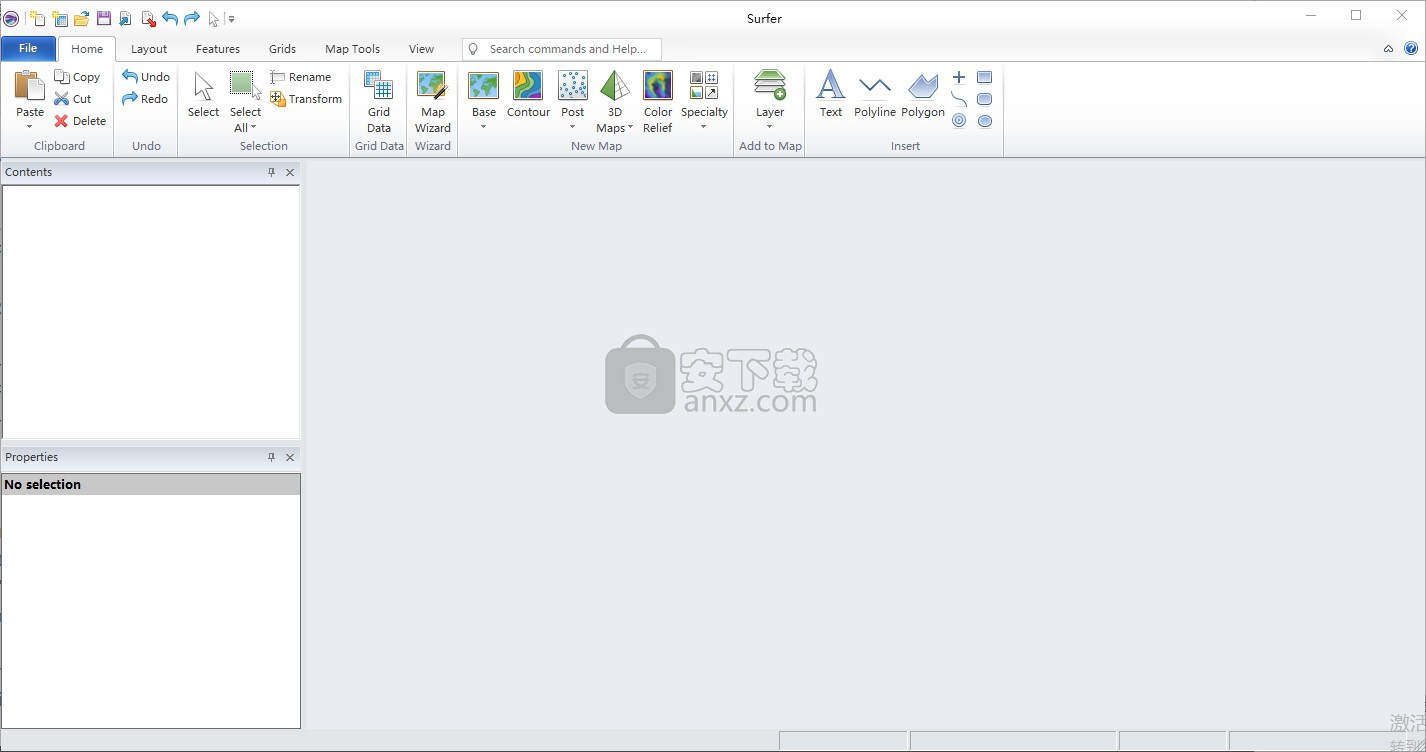Click Redo in the ribbon Undo group
The image size is (1426, 752).
[x=145, y=99]
